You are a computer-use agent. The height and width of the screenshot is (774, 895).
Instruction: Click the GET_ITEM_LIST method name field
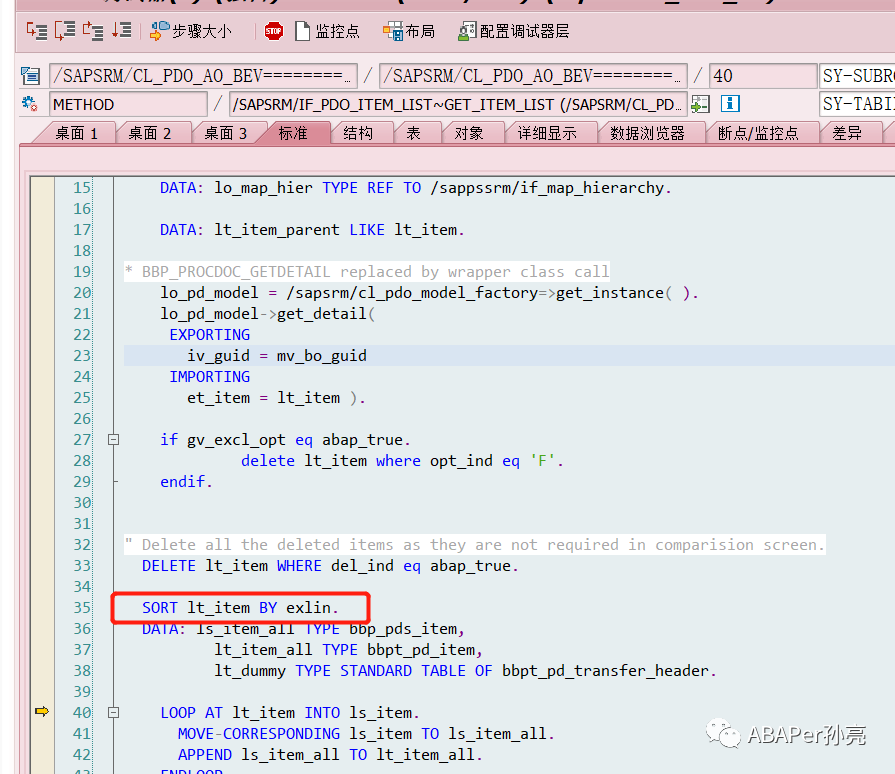tap(458, 104)
